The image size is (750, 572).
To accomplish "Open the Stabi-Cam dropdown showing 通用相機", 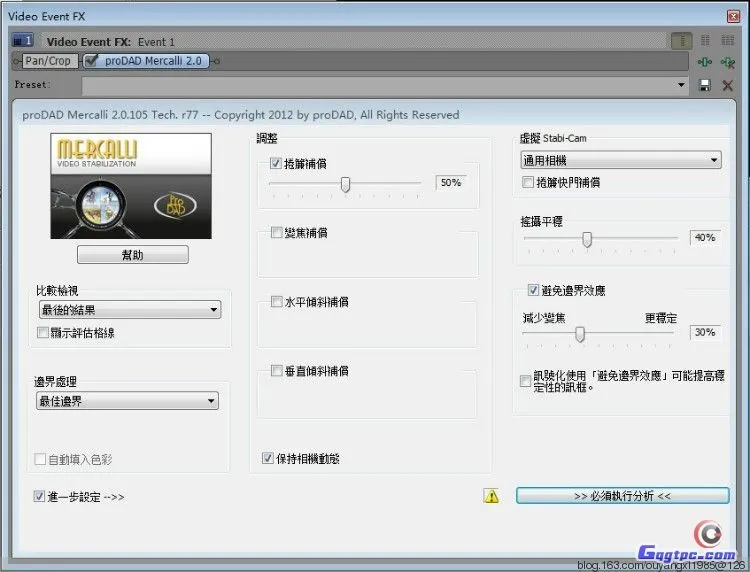I will tap(621, 160).
